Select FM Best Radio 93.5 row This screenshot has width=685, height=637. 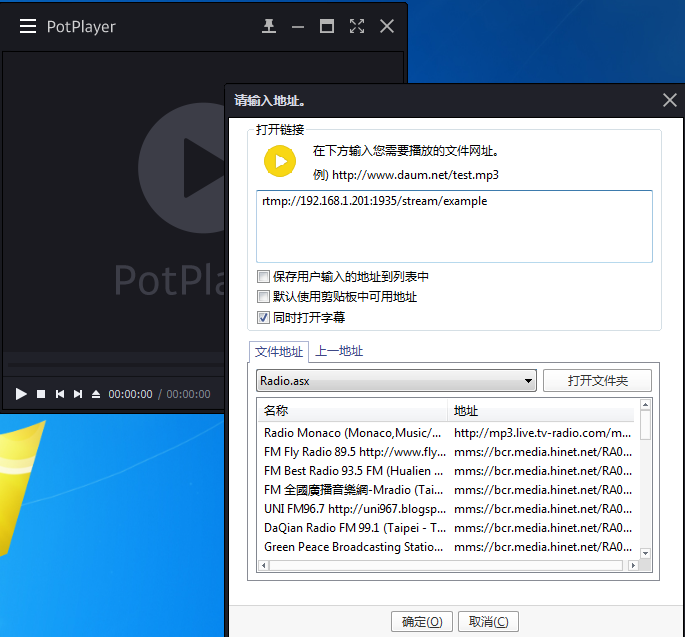[x=446, y=471]
